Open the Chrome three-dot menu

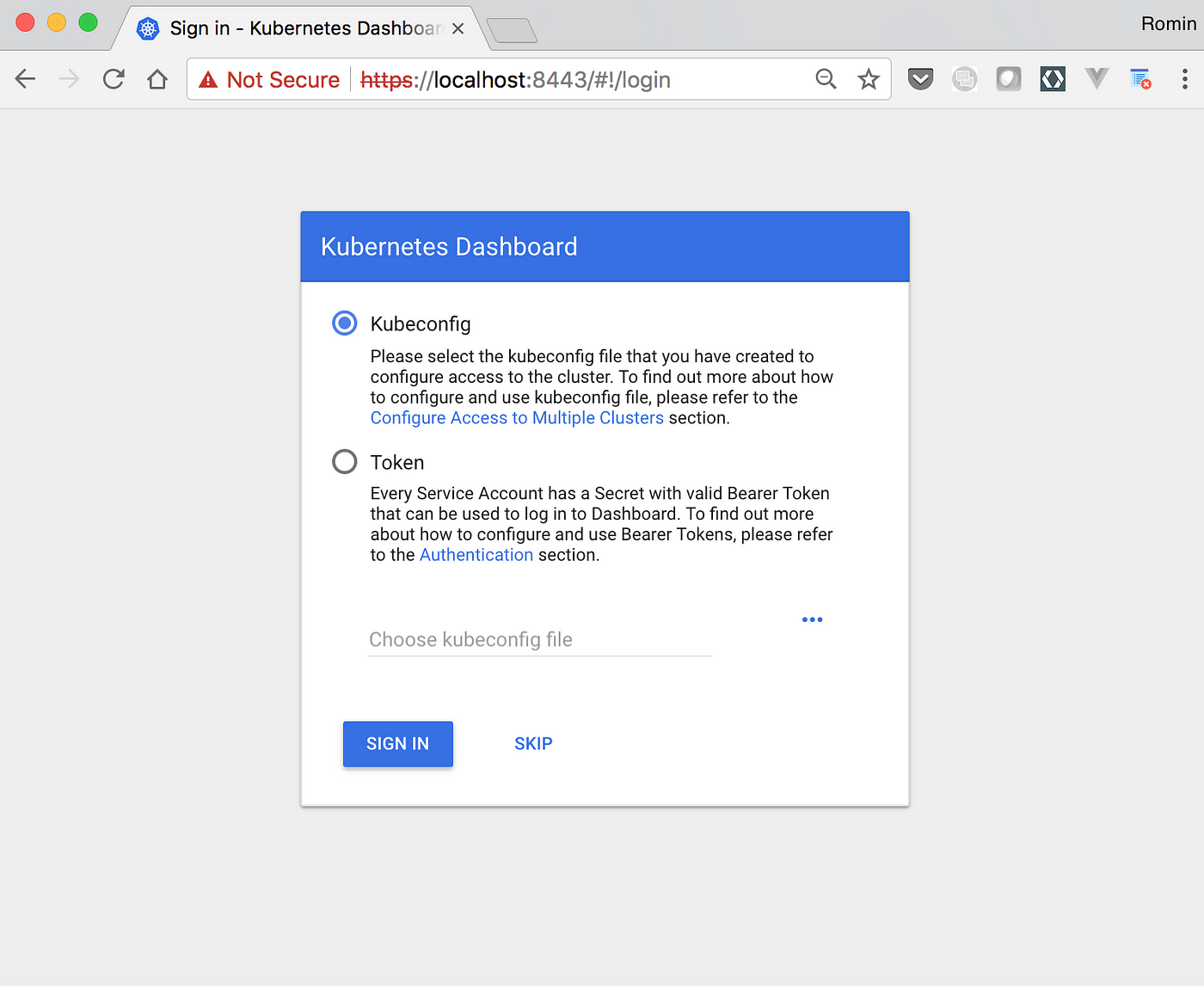[1185, 79]
